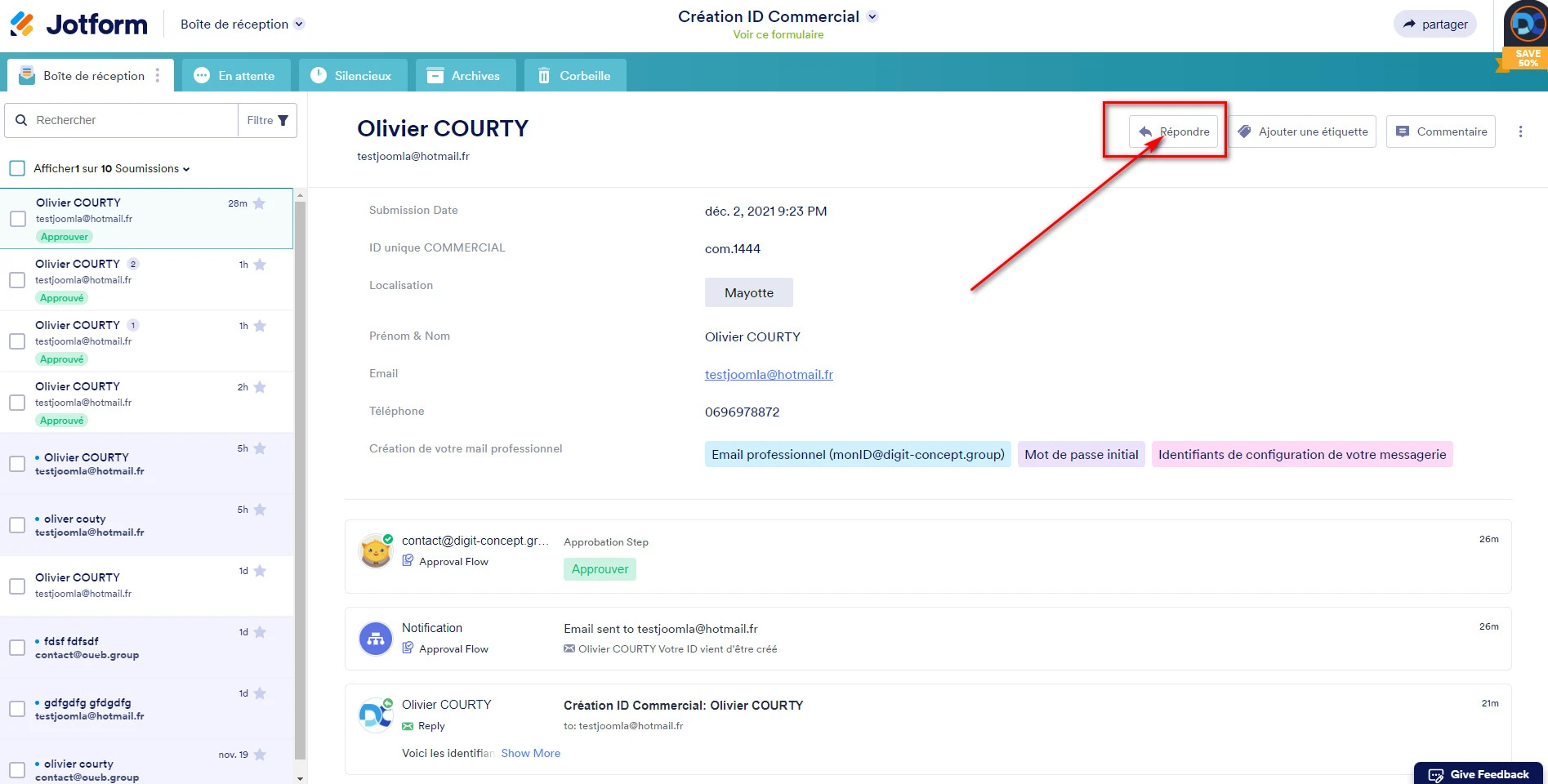Screen dimensions: 1548x784
Task: Open the user avatar profile menu
Action: click(x=1525, y=24)
